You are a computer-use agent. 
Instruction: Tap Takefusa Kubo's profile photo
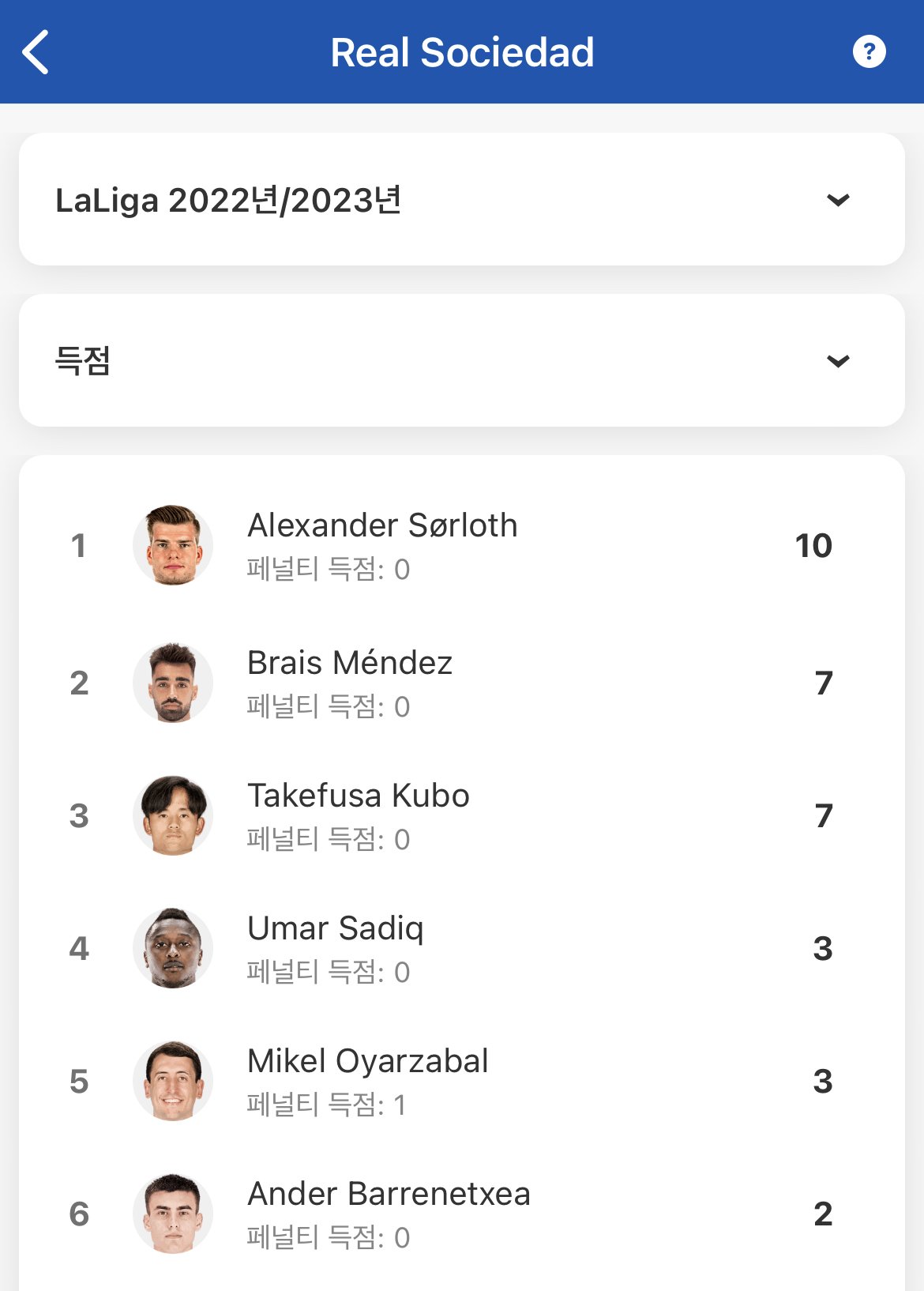[173, 815]
